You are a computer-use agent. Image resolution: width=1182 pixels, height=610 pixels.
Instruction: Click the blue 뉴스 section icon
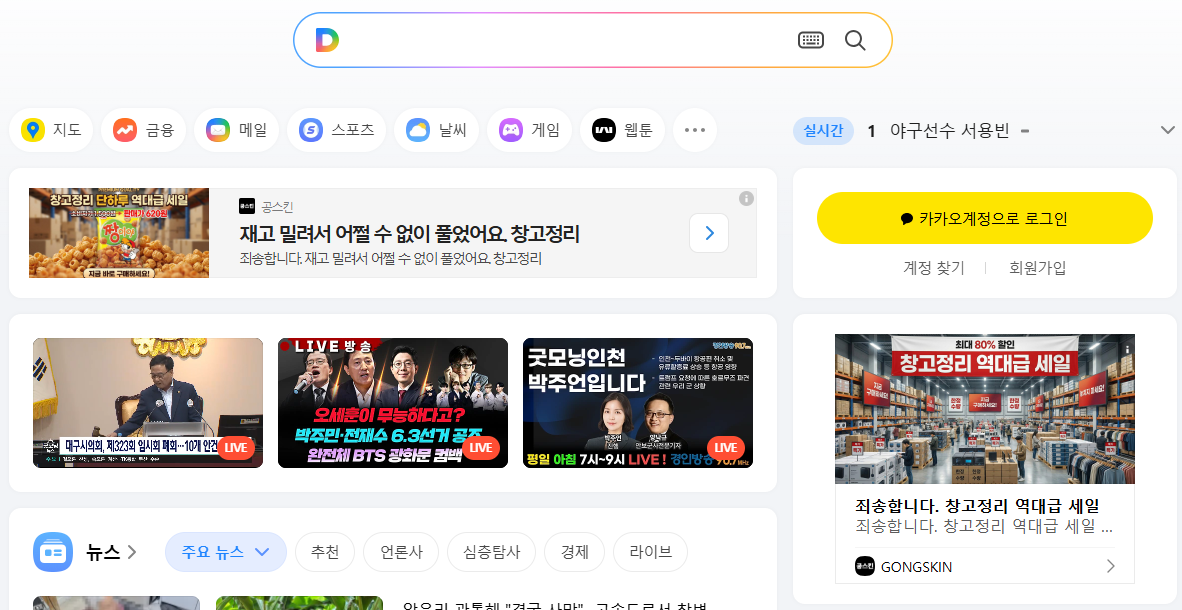(x=54, y=552)
